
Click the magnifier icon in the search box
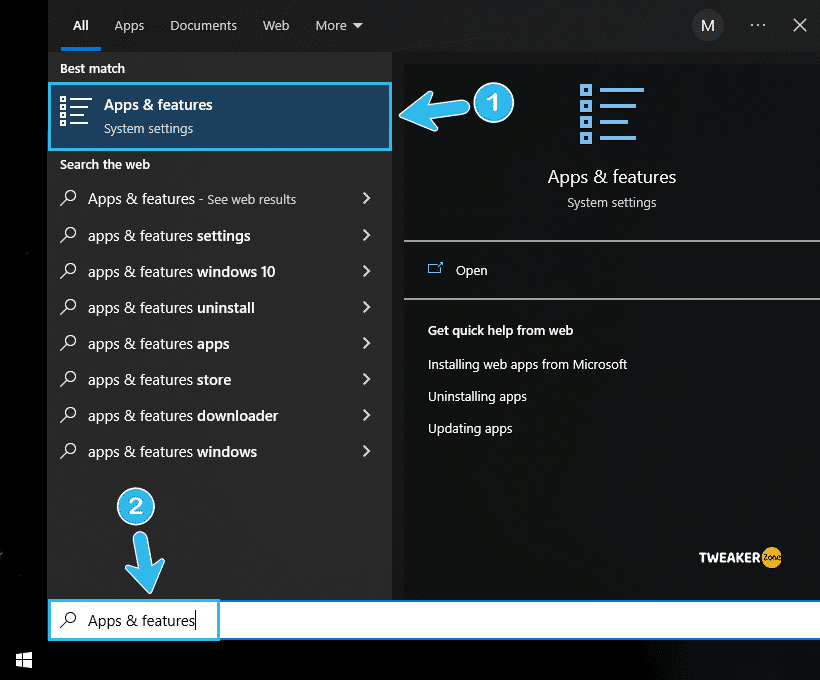[x=69, y=620]
